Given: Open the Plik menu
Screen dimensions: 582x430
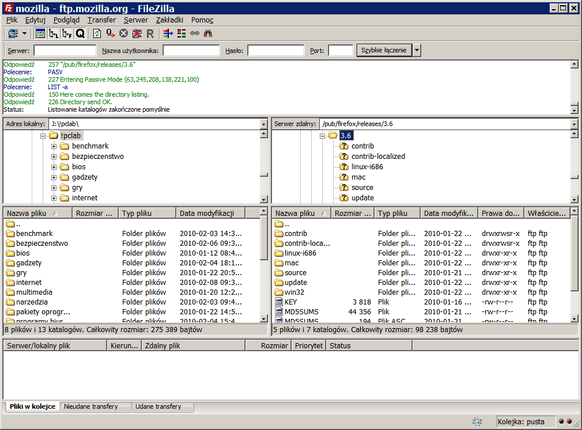Looking at the screenshot, I should [x=12, y=20].
